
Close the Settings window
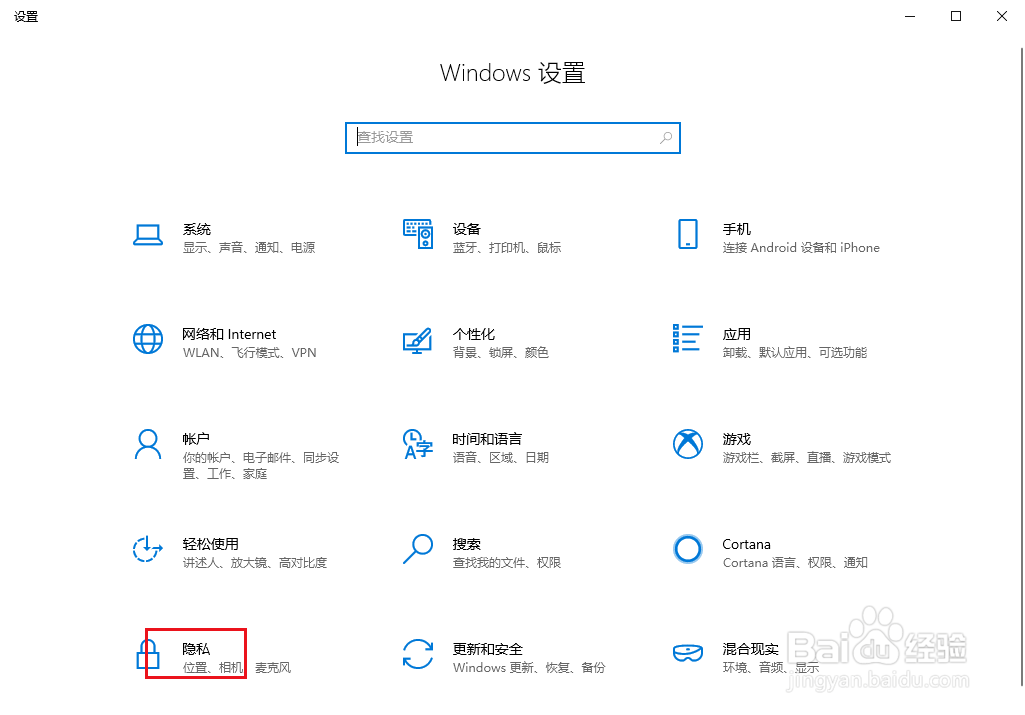tap(1001, 16)
